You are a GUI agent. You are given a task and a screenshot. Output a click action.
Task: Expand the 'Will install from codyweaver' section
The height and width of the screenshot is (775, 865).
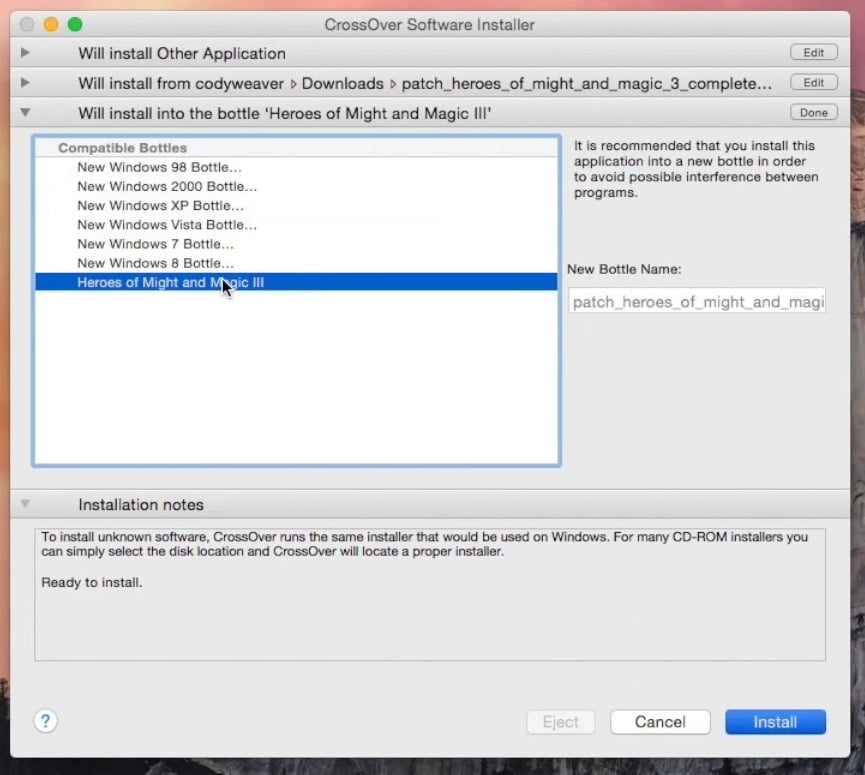pyautogui.click(x=25, y=83)
